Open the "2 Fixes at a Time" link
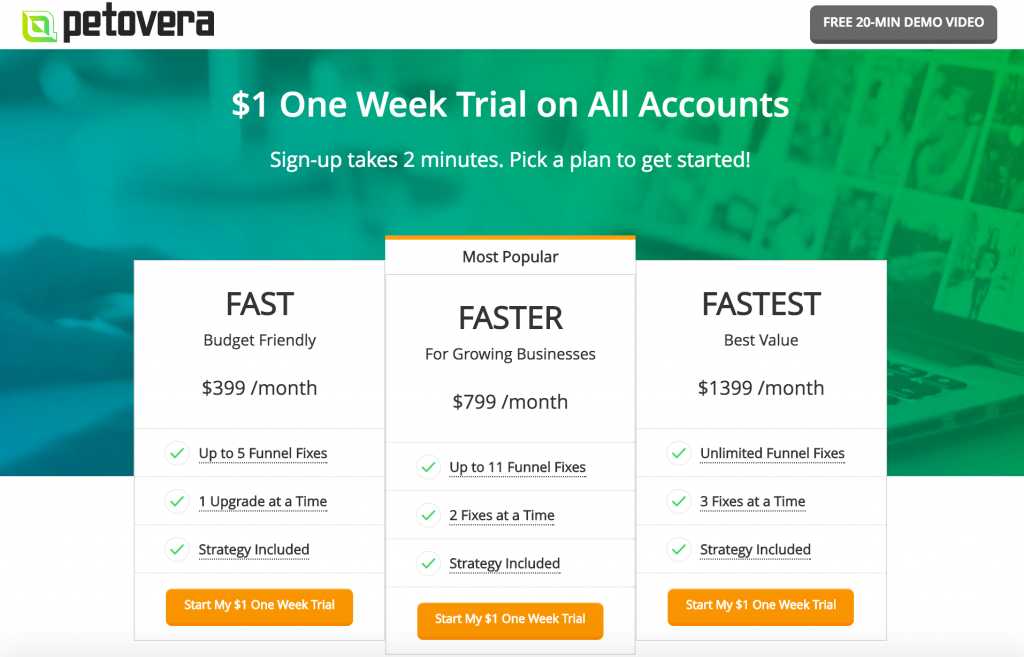This screenshot has height=657, width=1024. (x=502, y=515)
